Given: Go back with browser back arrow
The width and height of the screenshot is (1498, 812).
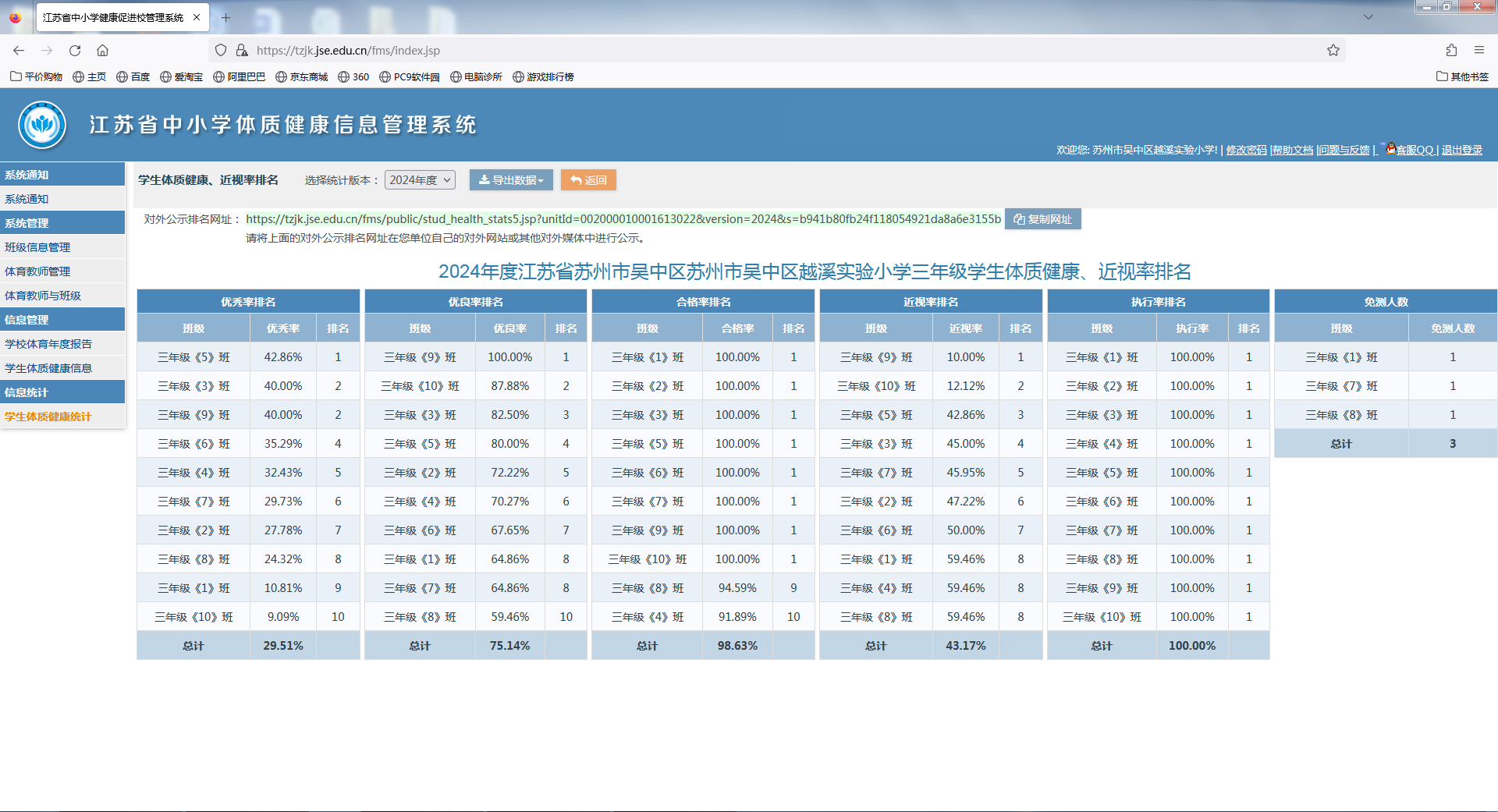Looking at the screenshot, I should [19, 50].
